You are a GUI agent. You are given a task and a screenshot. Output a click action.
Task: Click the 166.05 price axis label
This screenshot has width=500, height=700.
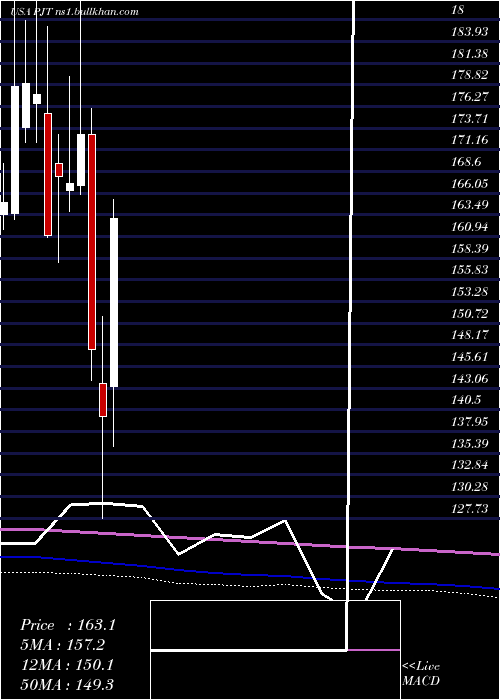(x=469, y=184)
